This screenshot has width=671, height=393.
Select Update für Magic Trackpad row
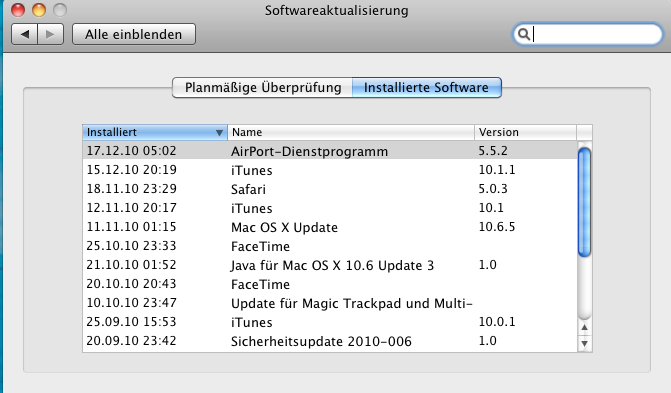click(330, 303)
